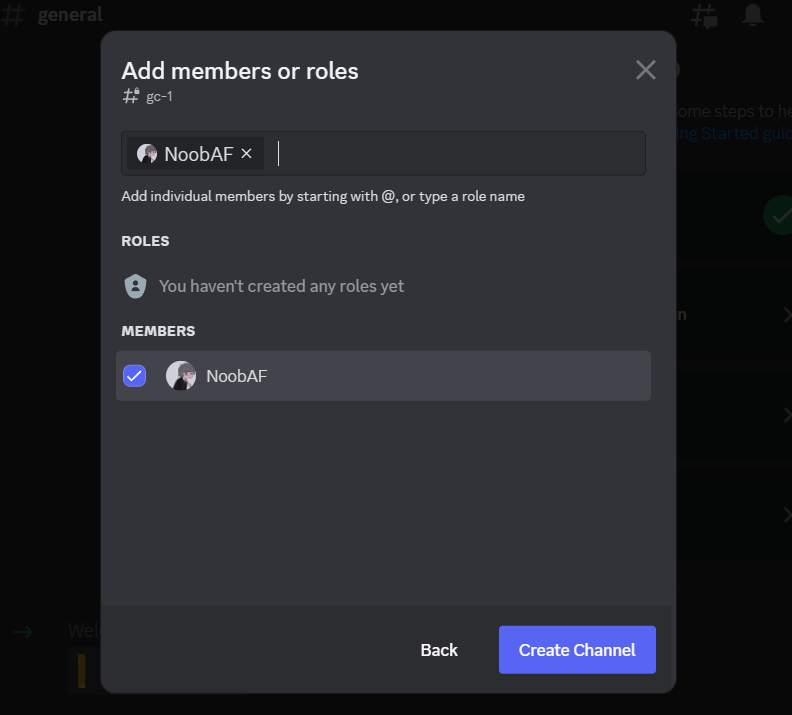
Task: Remove NoobAF chip using its X icon
Action: [247, 153]
